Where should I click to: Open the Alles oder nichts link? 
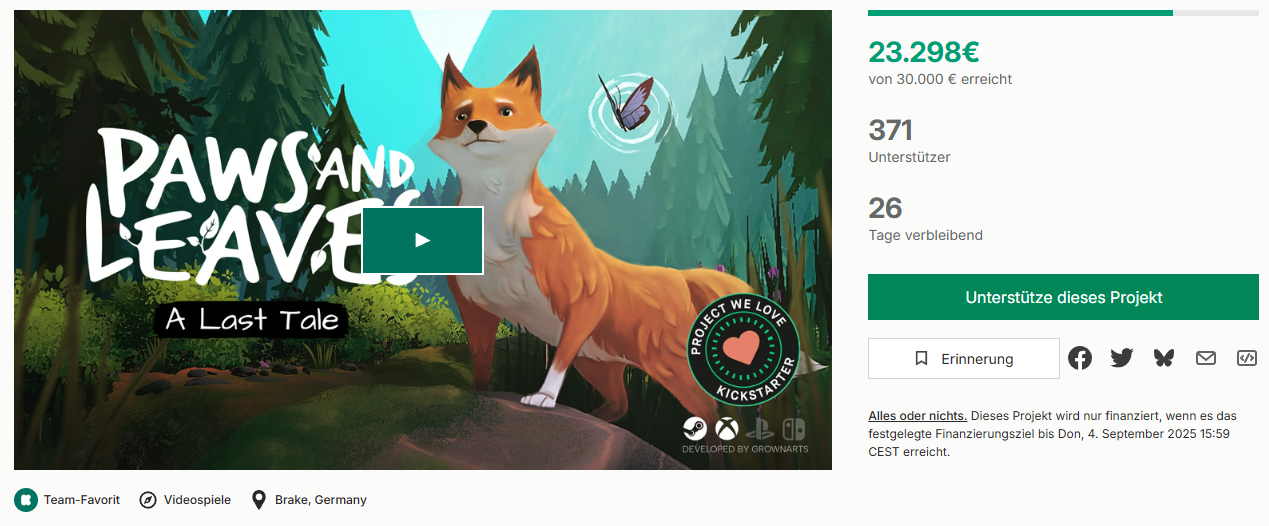pyautogui.click(x=917, y=416)
